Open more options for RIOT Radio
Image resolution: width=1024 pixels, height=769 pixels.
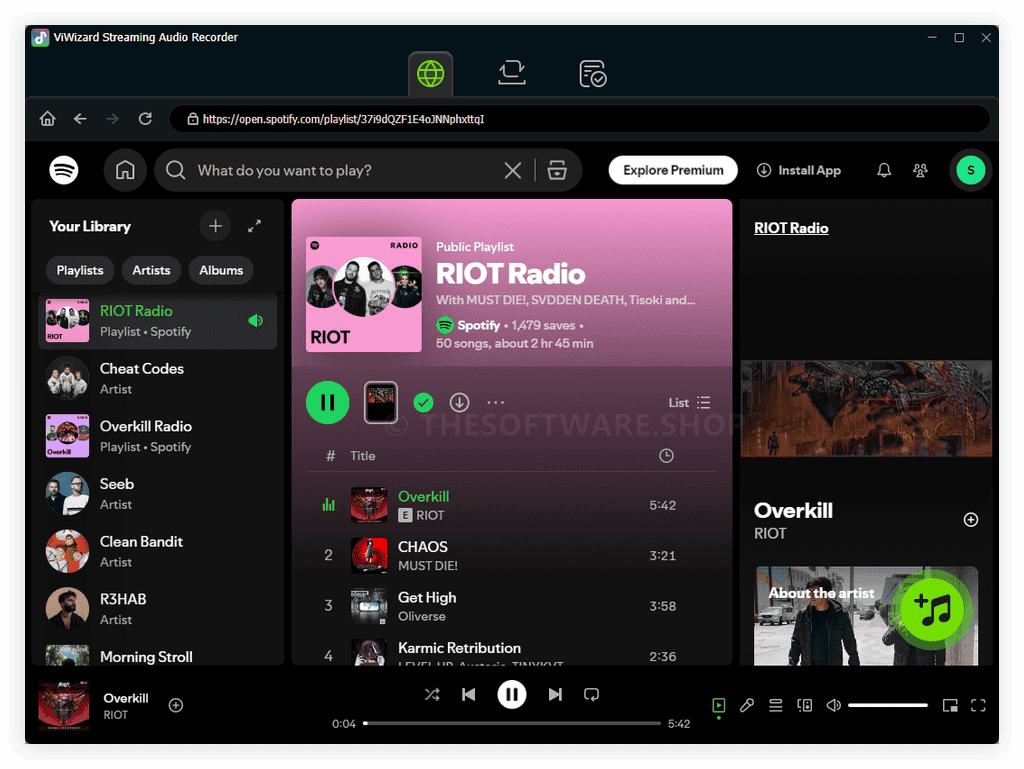click(496, 403)
